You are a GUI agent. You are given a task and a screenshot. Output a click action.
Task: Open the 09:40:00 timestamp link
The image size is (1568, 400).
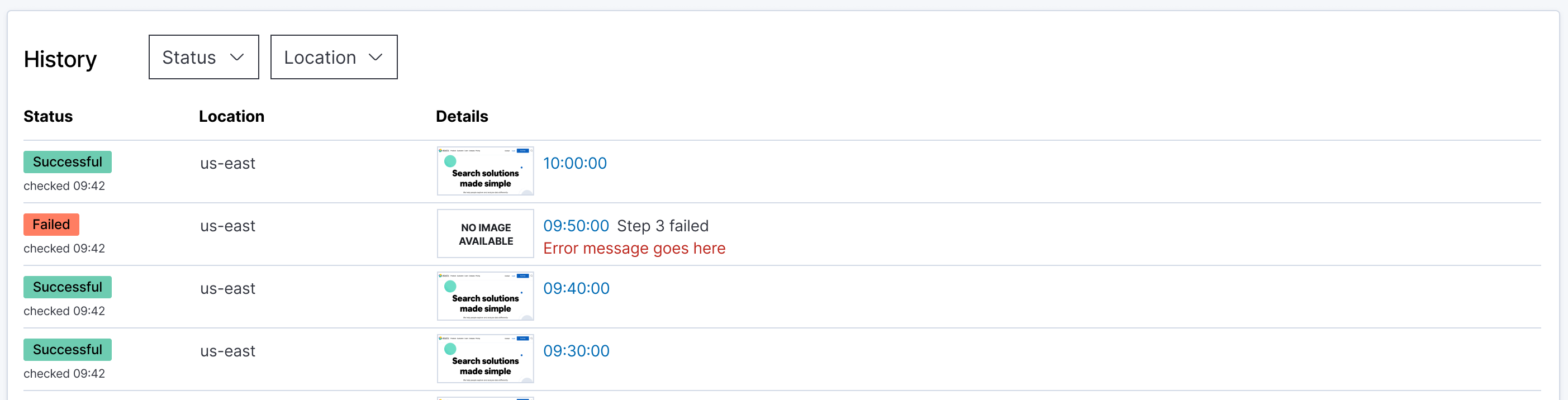point(577,288)
